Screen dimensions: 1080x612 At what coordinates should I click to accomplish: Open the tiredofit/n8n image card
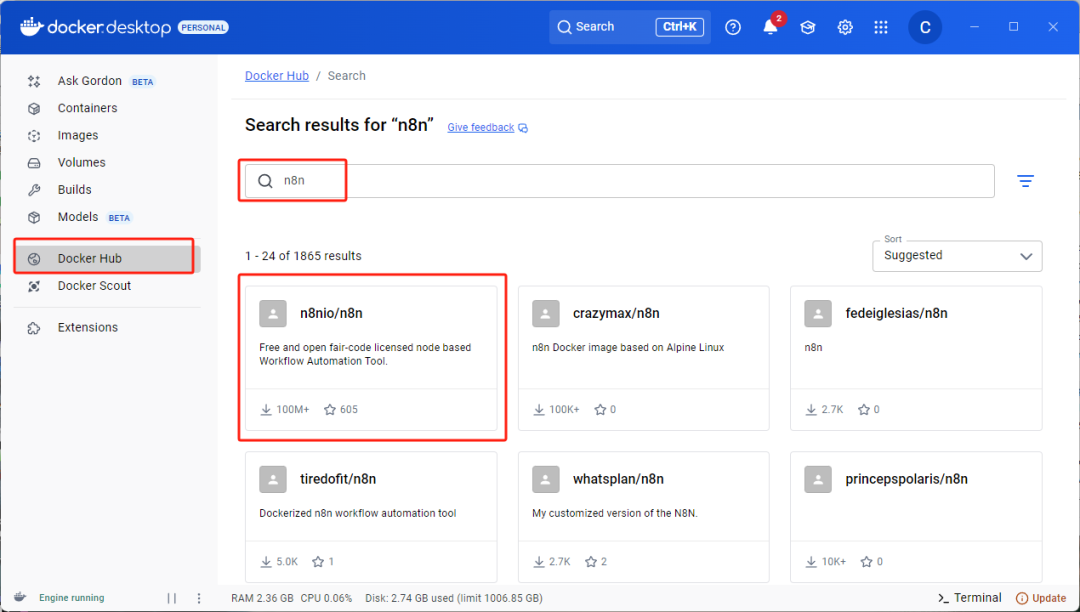(x=371, y=517)
